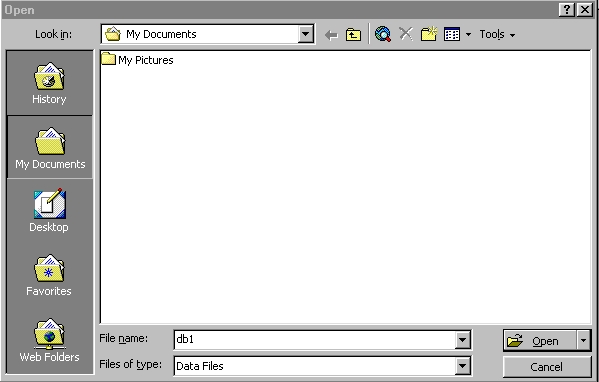Open Favorites in the places bar
The width and height of the screenshot is (599, 382).
click(49, 275)
